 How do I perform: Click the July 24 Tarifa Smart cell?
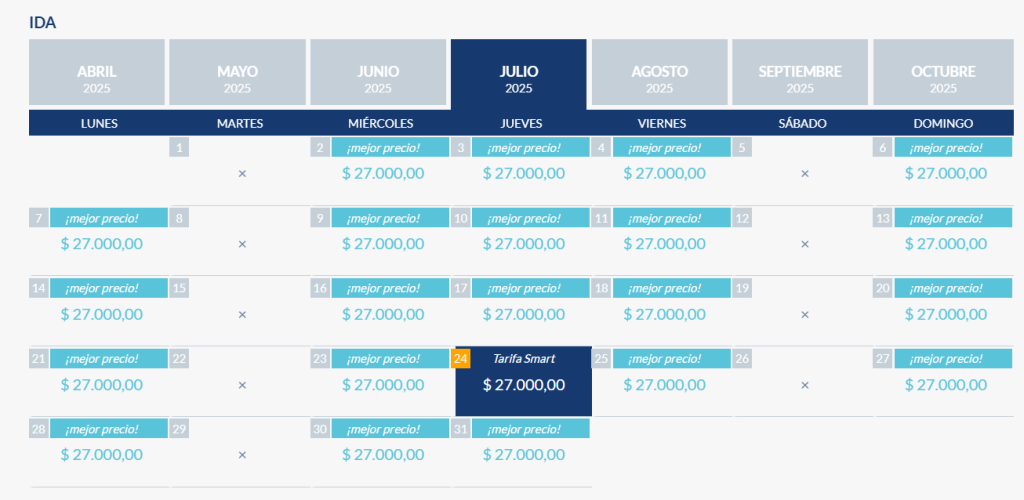(524, 384)
